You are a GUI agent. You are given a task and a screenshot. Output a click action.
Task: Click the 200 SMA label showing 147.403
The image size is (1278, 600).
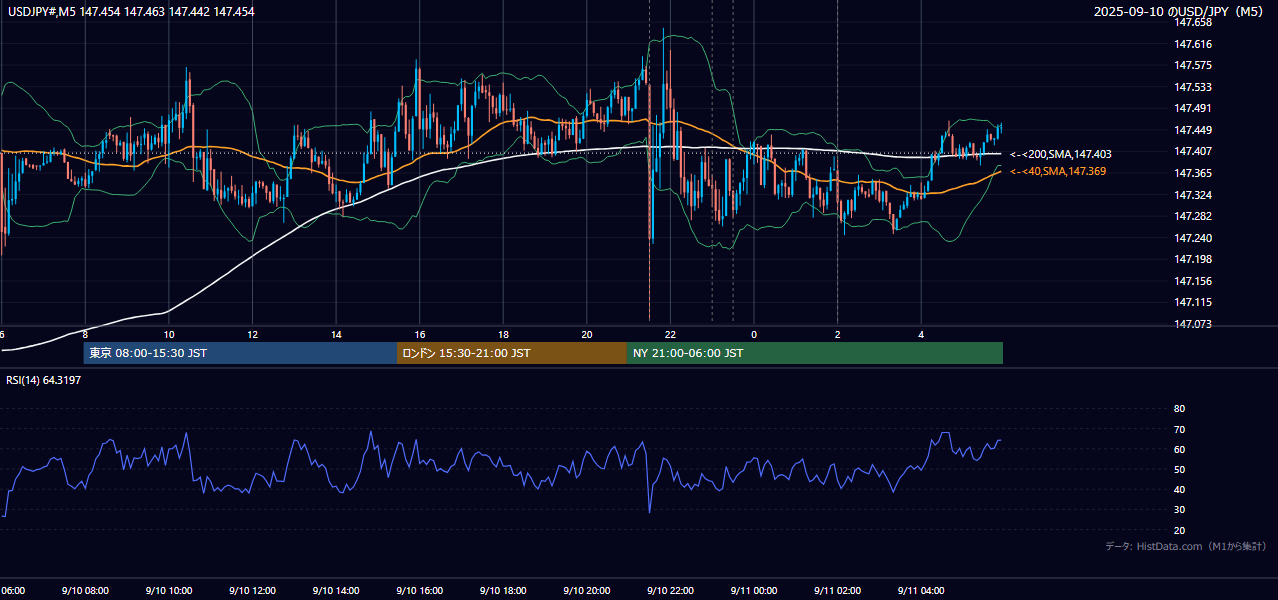(x=1061, y=155)
